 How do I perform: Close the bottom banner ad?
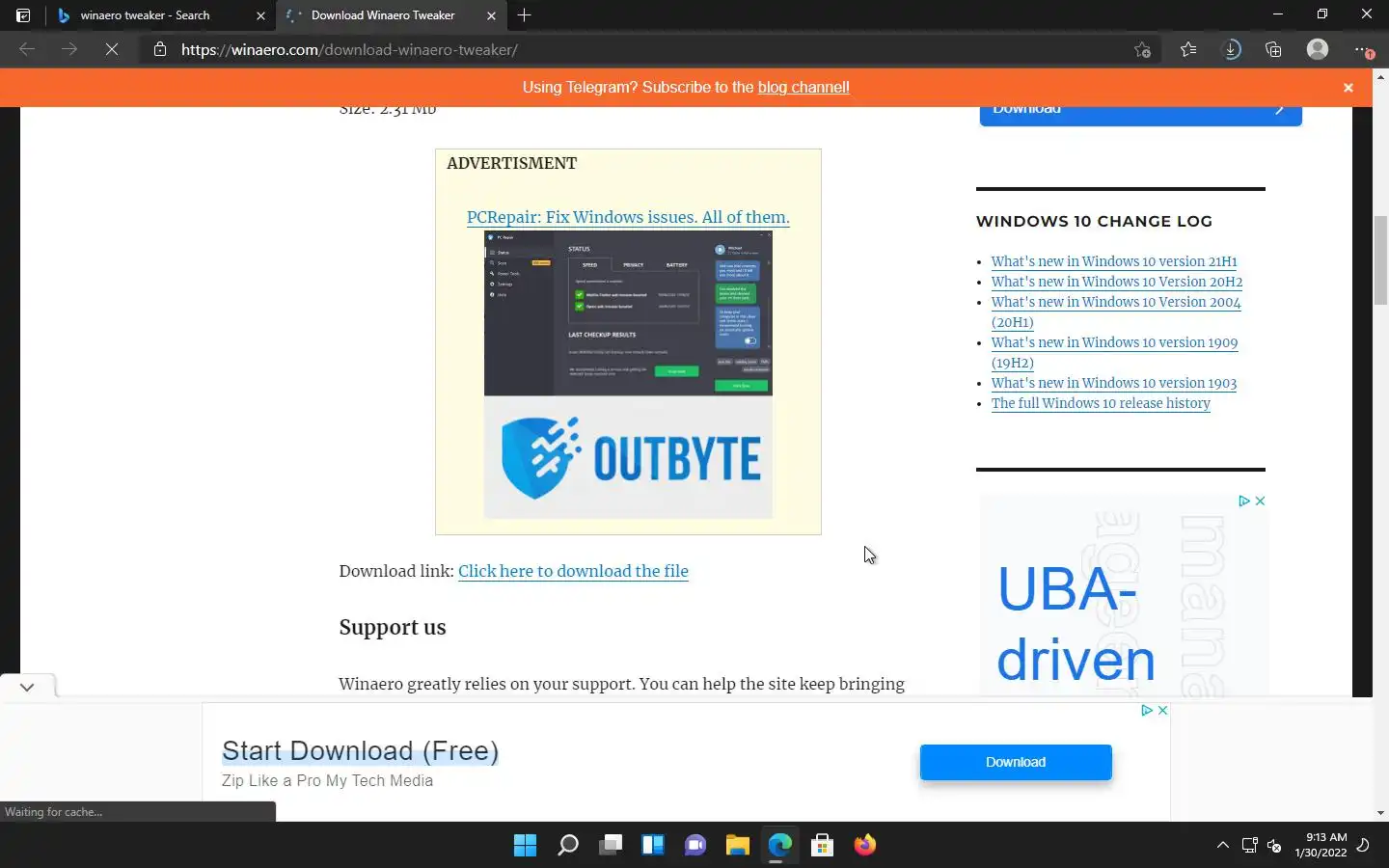click(1162, 710)
